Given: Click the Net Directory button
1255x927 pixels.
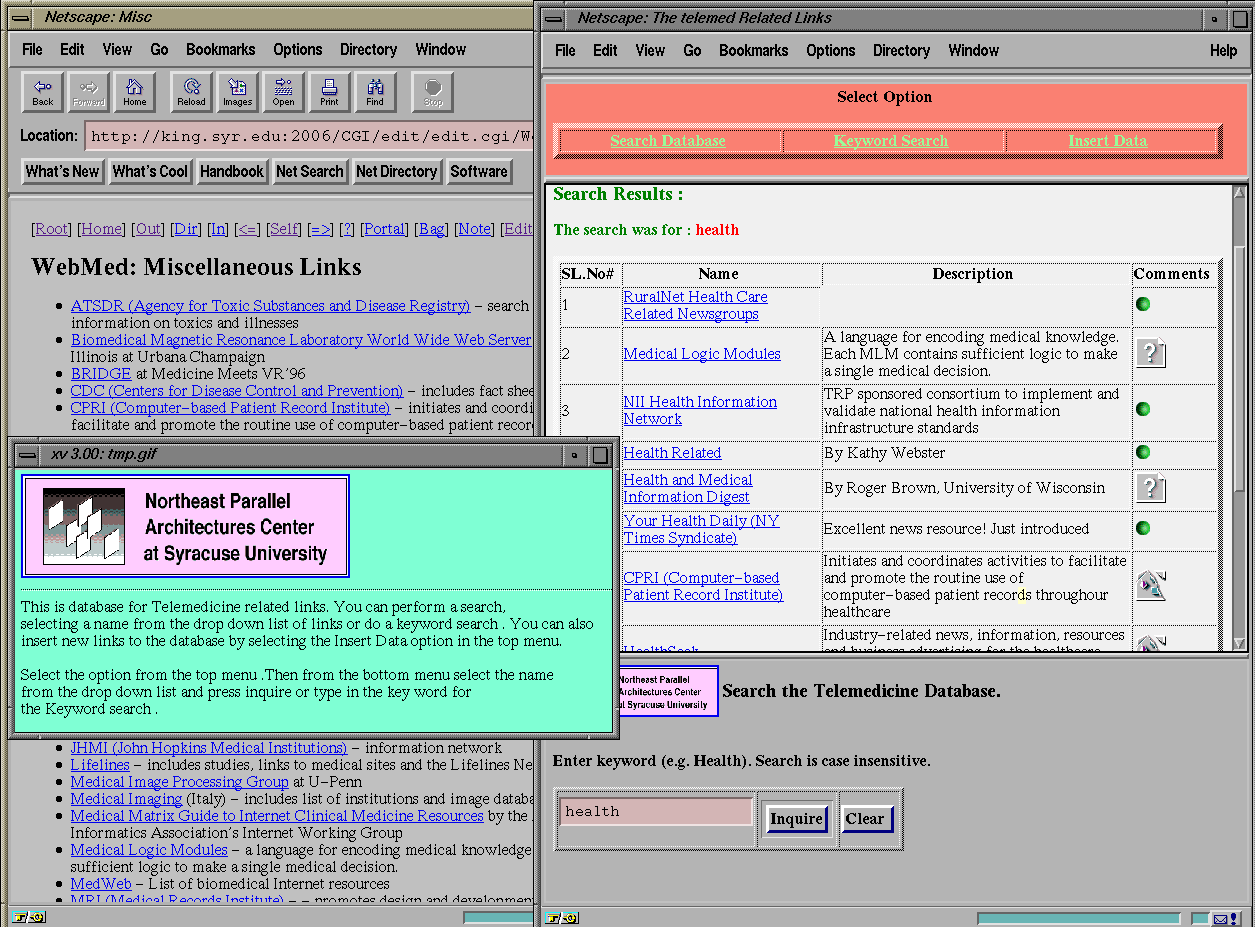Looking at the screenshot, I should (396, 172).
